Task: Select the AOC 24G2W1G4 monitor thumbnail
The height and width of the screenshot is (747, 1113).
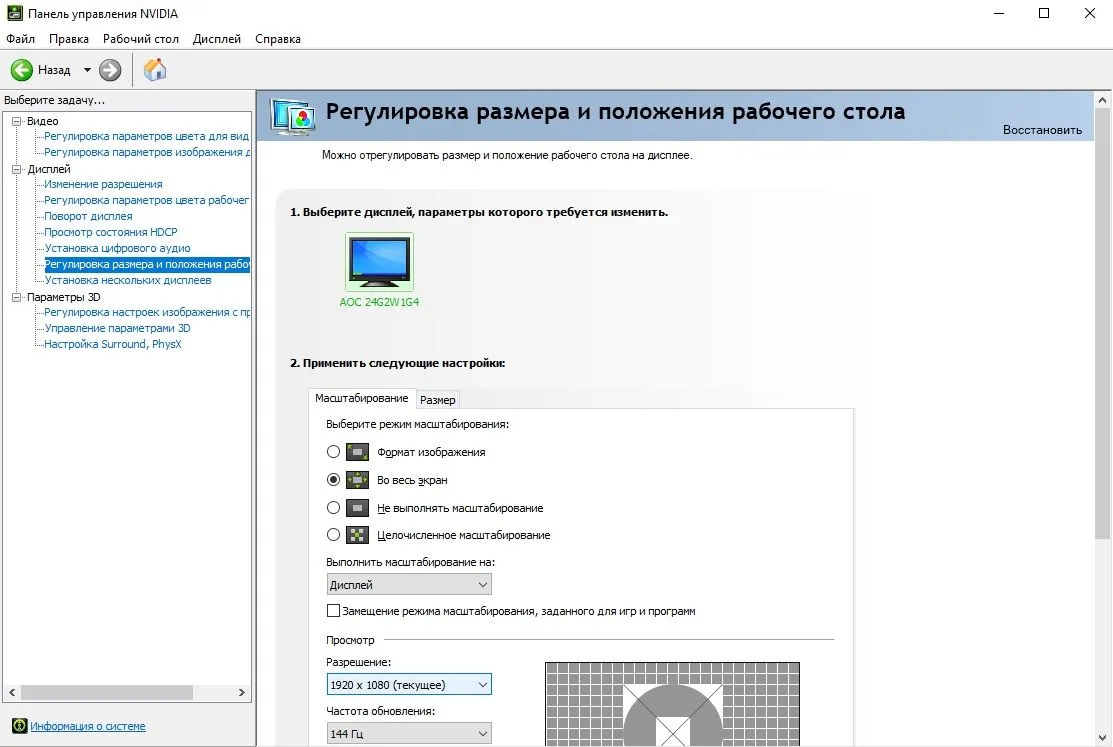Action: pyautogui.click(x=379, y=261)
